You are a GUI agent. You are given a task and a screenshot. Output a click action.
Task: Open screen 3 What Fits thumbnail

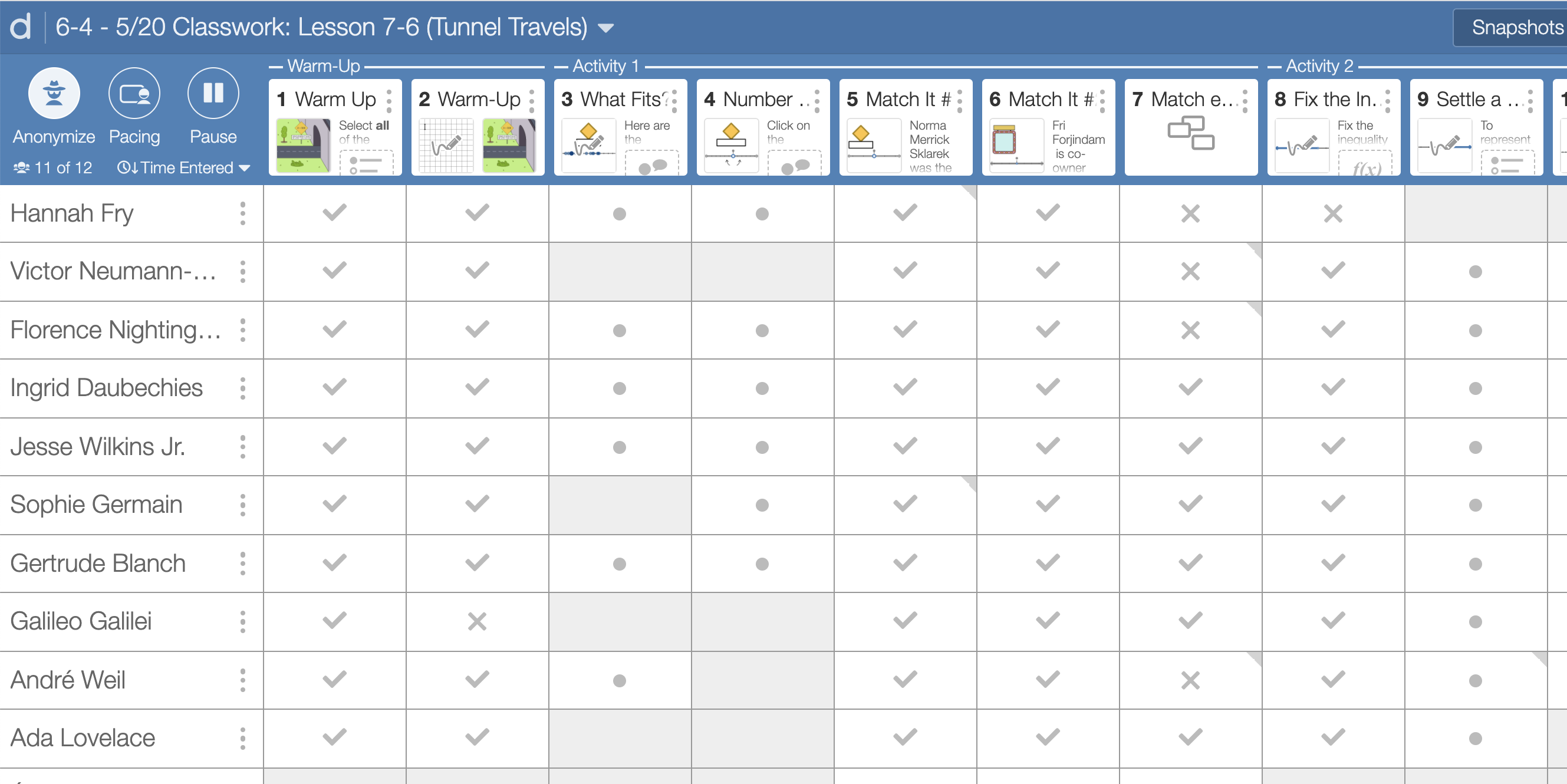588,145
